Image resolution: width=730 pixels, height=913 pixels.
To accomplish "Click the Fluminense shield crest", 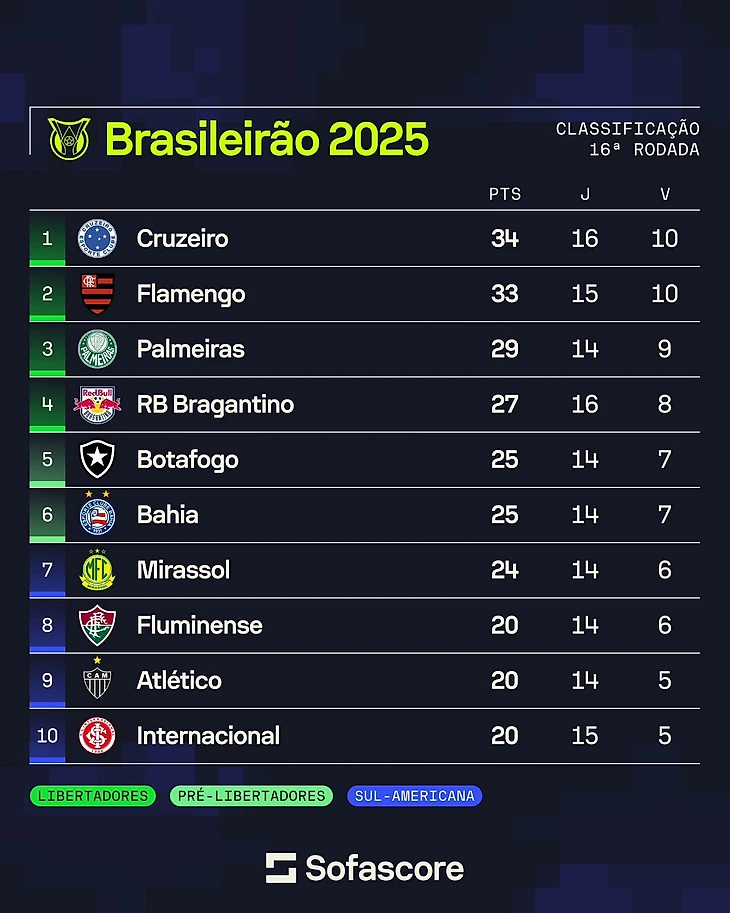I will [97, 625].
